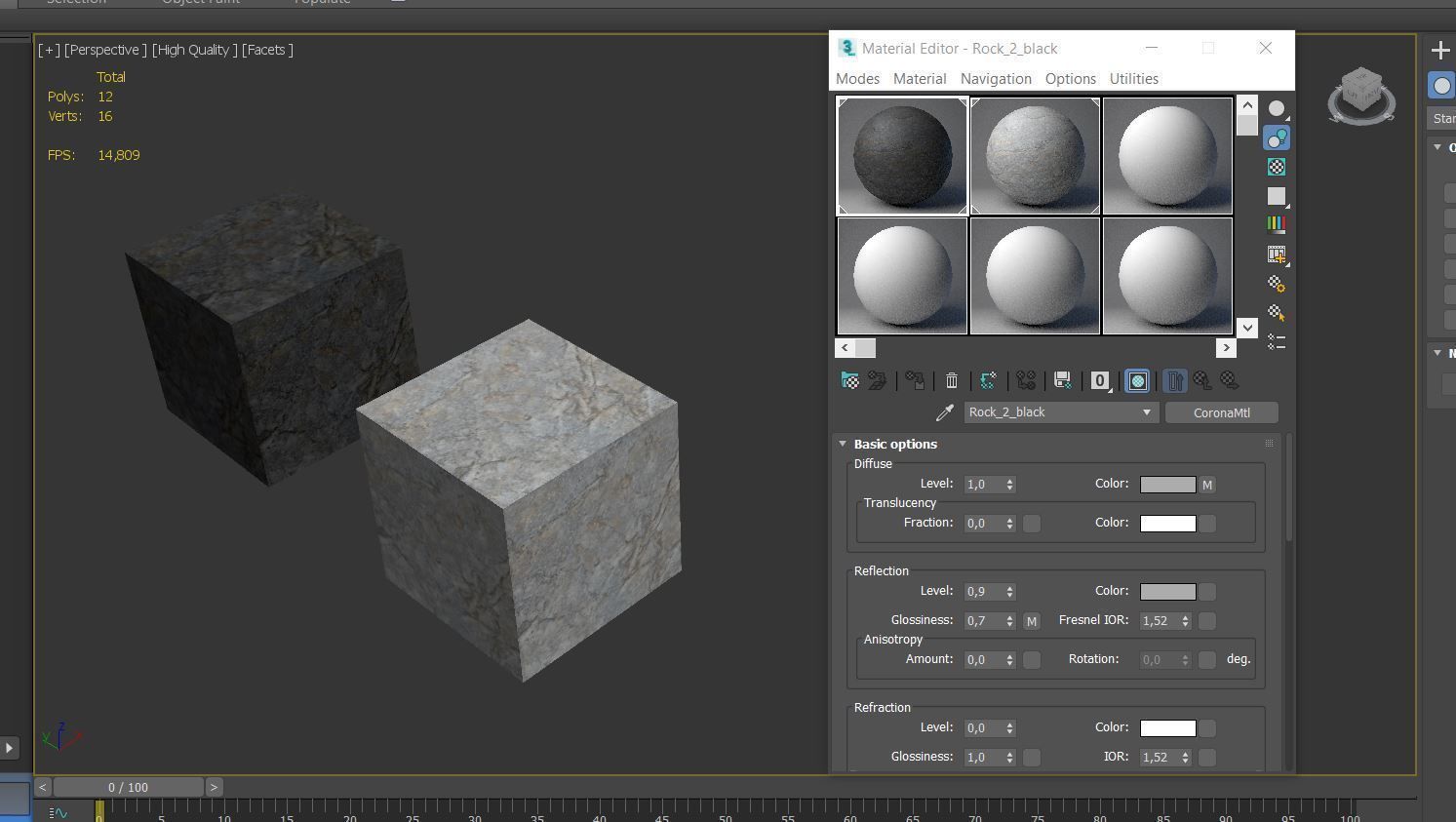Click the Diffuse color swatch
This screenshot has width=1456, height=822.
1167,485
